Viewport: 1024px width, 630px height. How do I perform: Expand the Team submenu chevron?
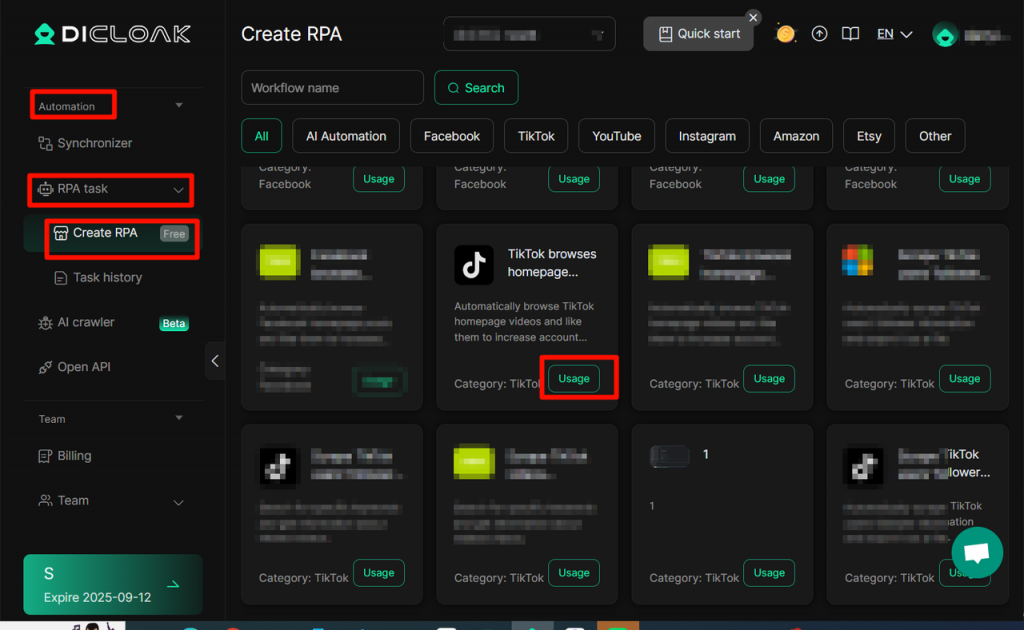(178, 501)
